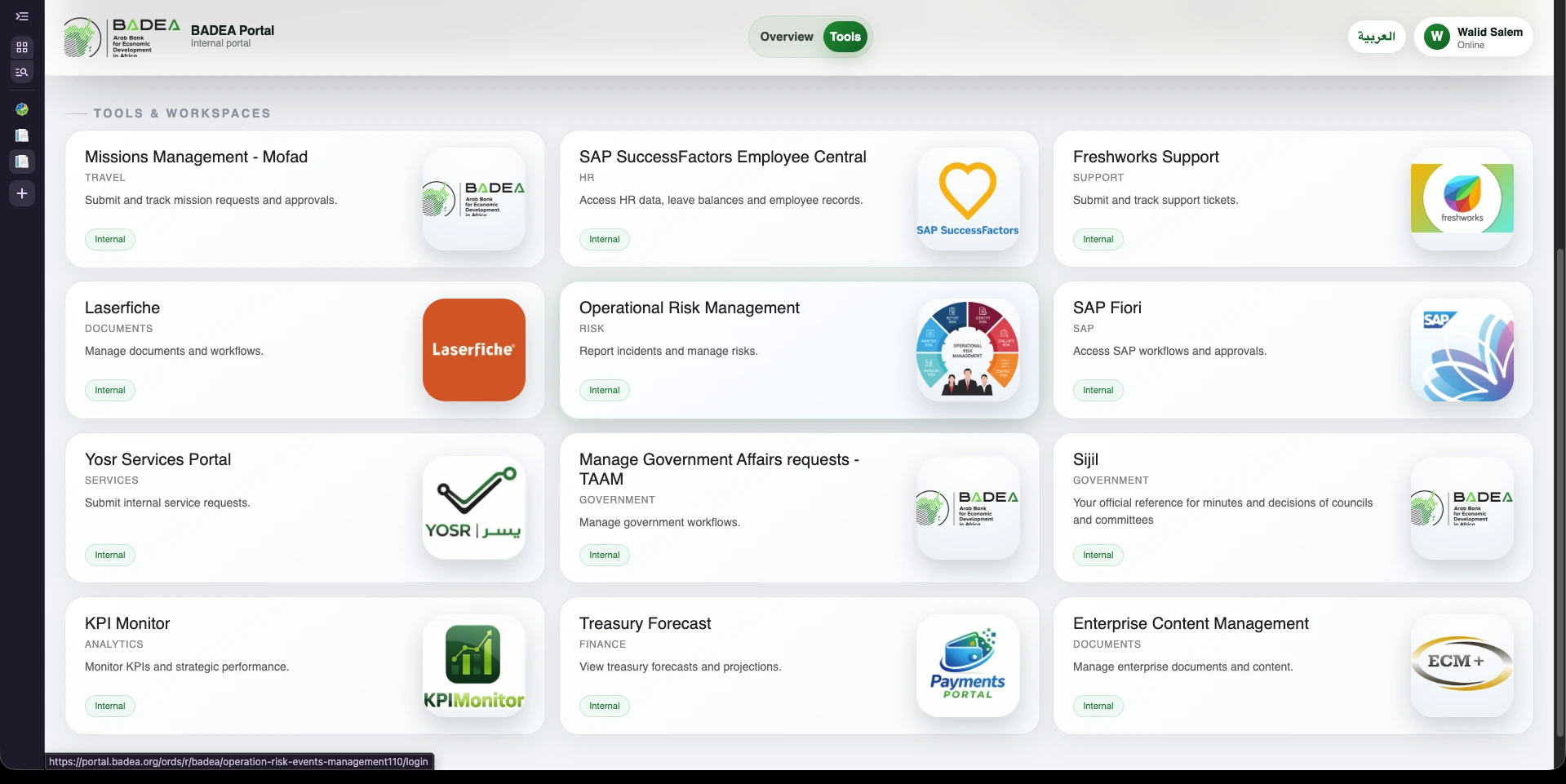Image resolution: width=1566 pixels, height=784 pixels.
Task: Switch language to Arabic
Action: click(x=1376, y=37)
